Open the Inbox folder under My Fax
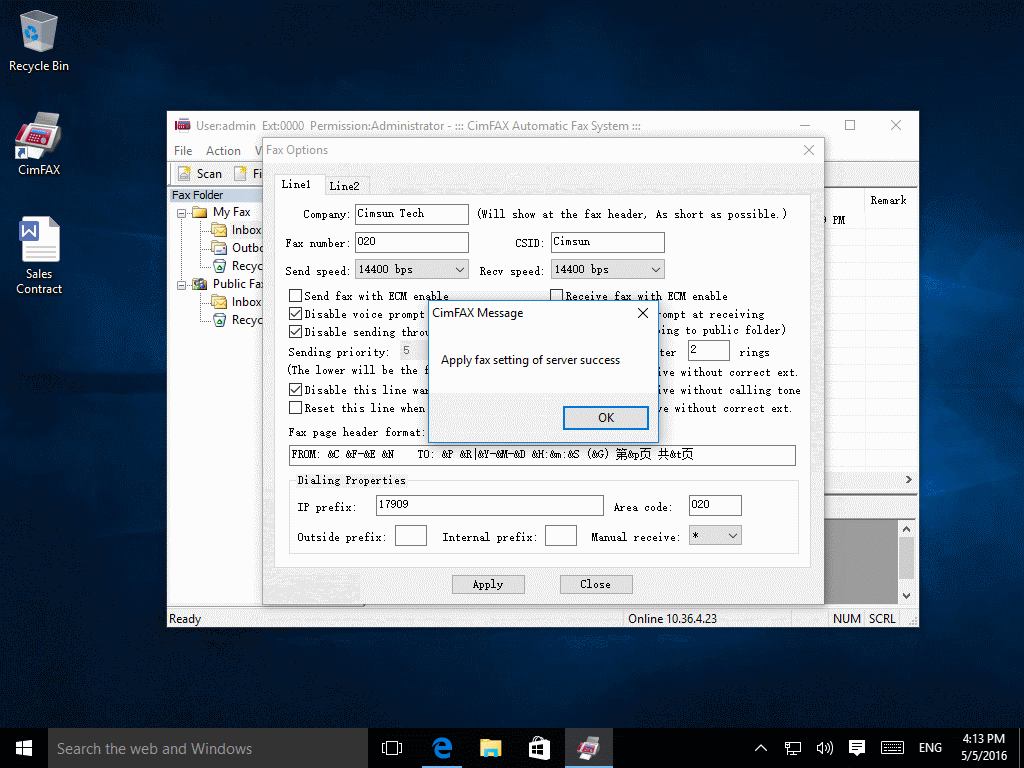Screen dimensions: 1024x768 219,230
